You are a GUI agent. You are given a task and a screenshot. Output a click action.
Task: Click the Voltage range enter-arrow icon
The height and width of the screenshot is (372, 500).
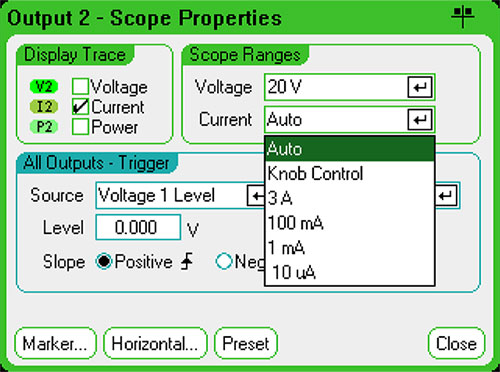(x=420, y=87)
